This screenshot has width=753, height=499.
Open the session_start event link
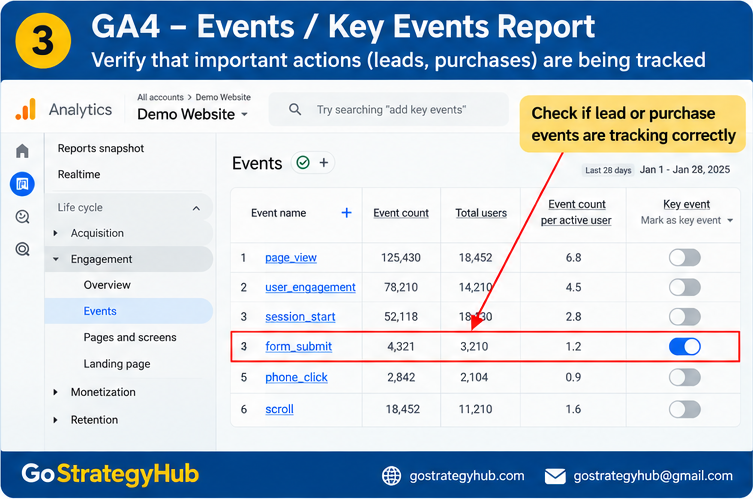(x=300, y=317)
